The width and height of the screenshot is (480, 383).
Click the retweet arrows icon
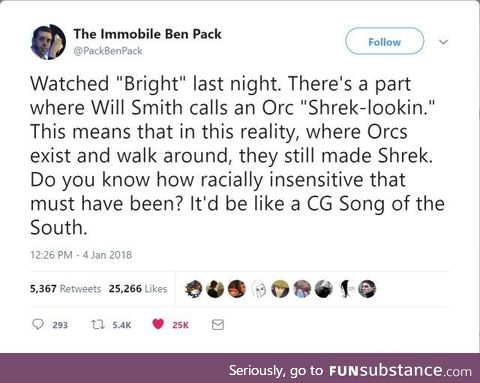[98, 324]
